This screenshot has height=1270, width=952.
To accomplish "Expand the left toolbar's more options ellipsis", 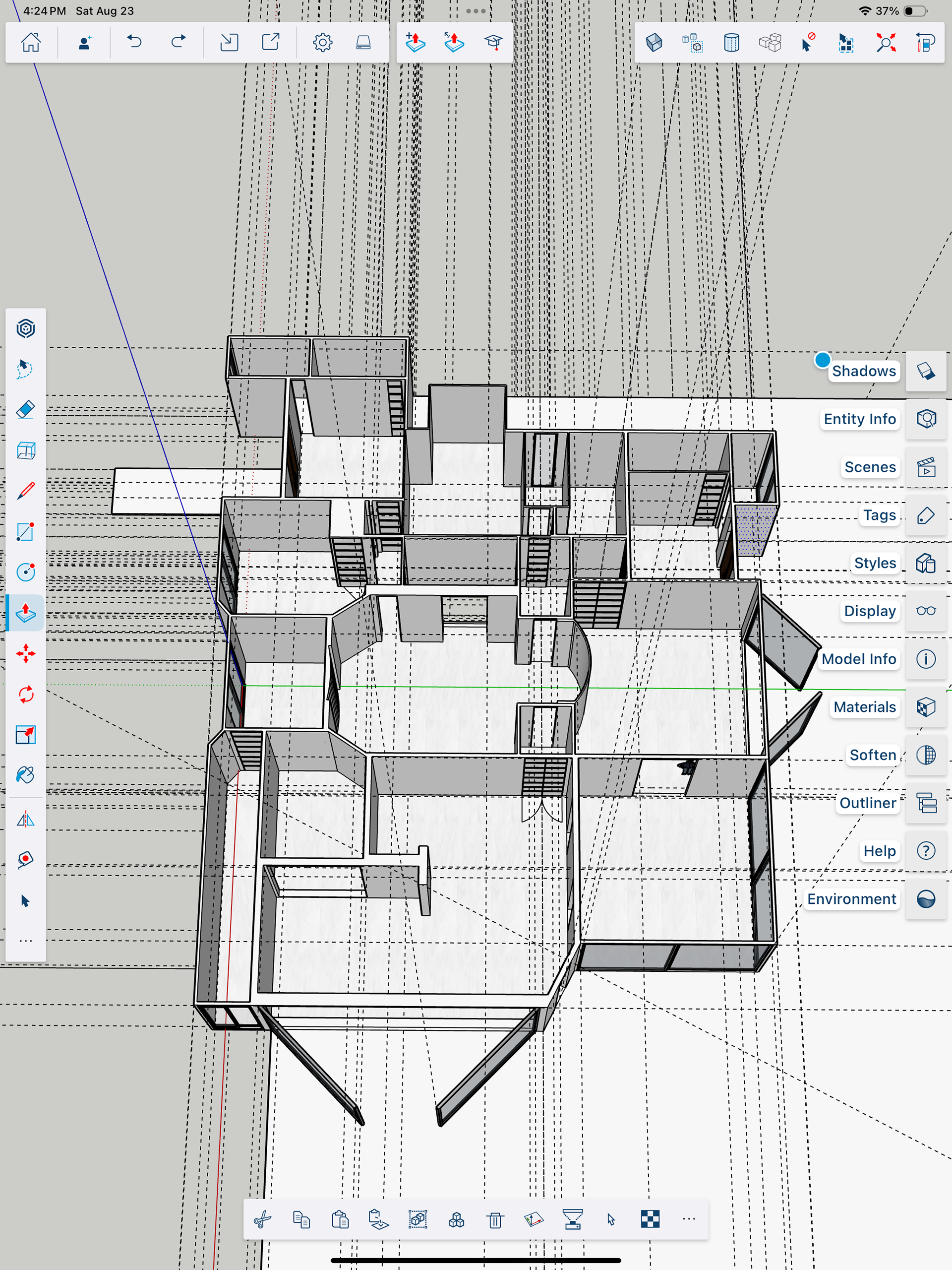I will point(25,941).
